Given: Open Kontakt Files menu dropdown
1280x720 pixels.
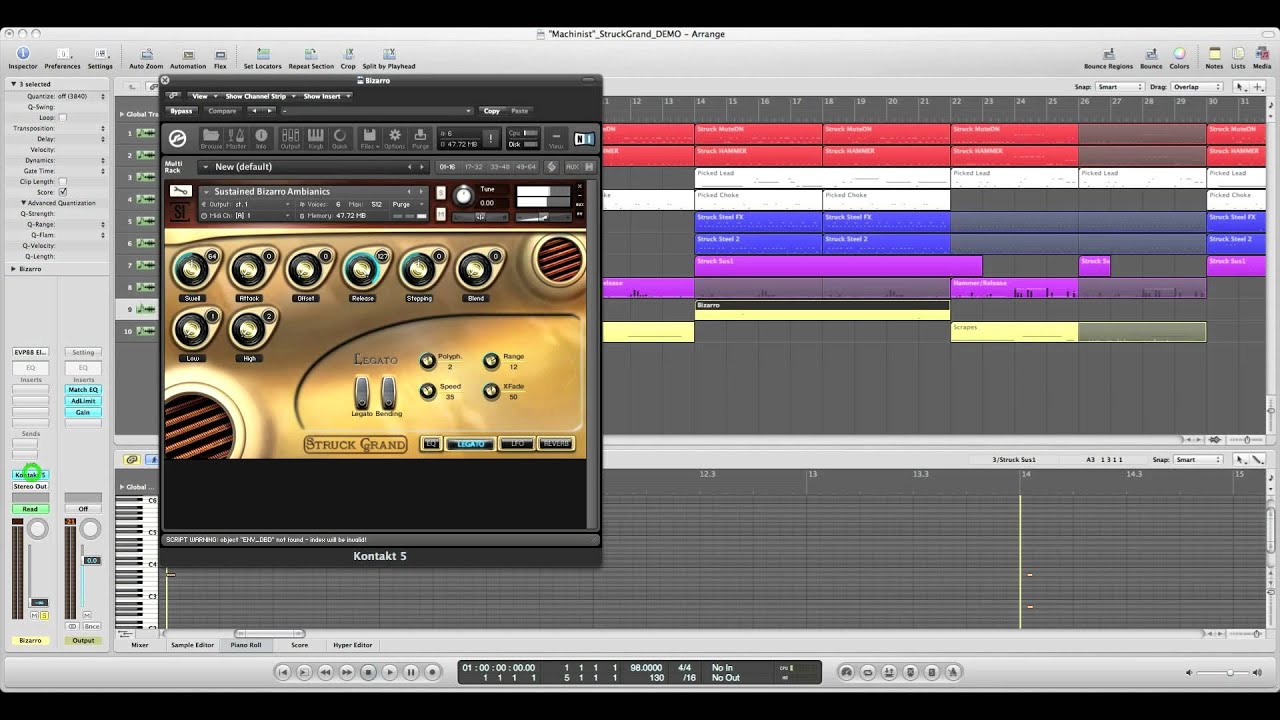Looking at the screenshot, I should [x=369, y=138].
